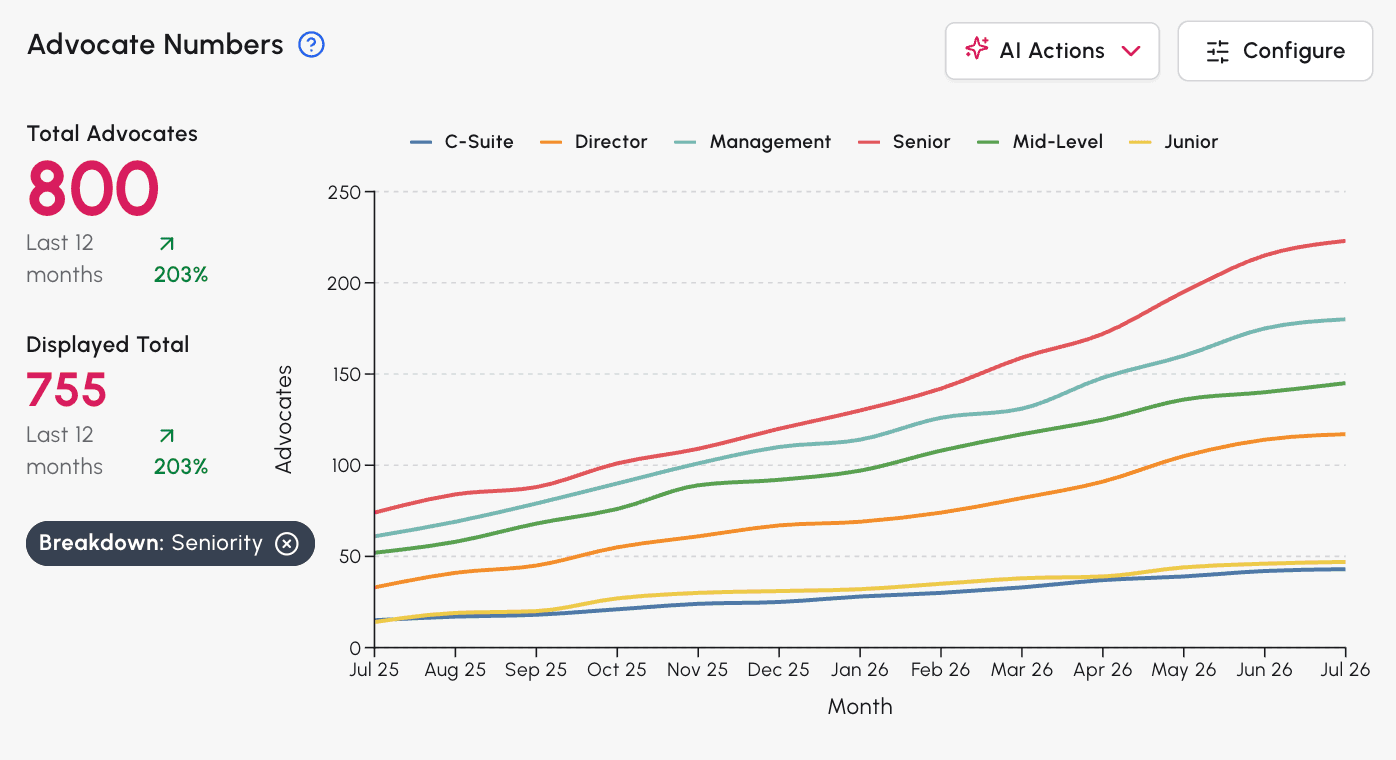1396x760 pixels.
Task: Click the 203% under Displayed Total
Action: coord(181,467)
